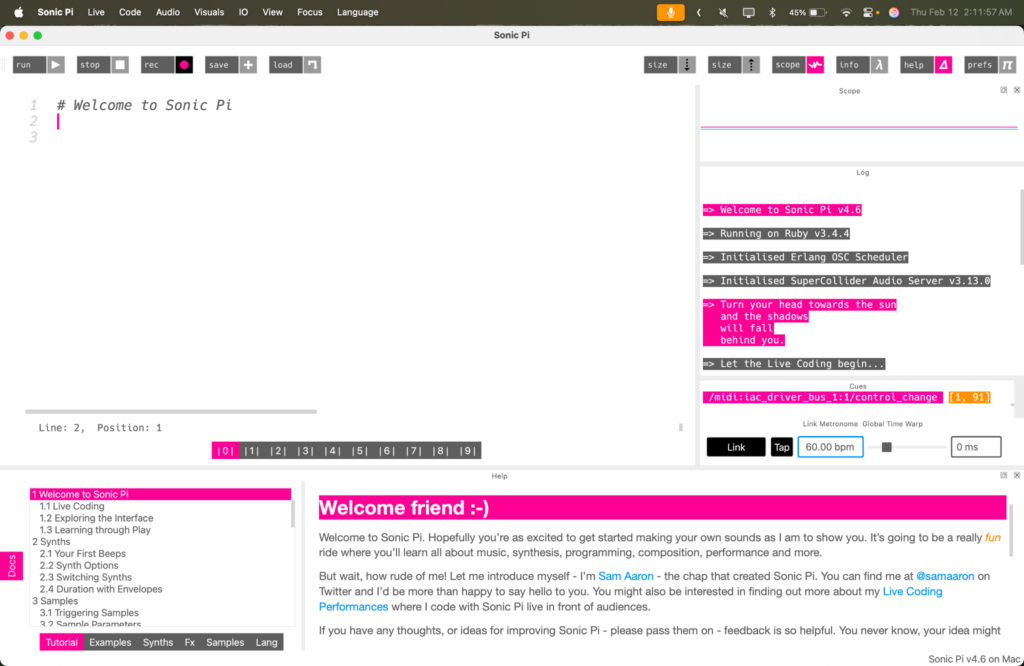Enable Link metronome sync
Screen dimensions: 1024x666
pyautogui.click(x=736, y=446)
